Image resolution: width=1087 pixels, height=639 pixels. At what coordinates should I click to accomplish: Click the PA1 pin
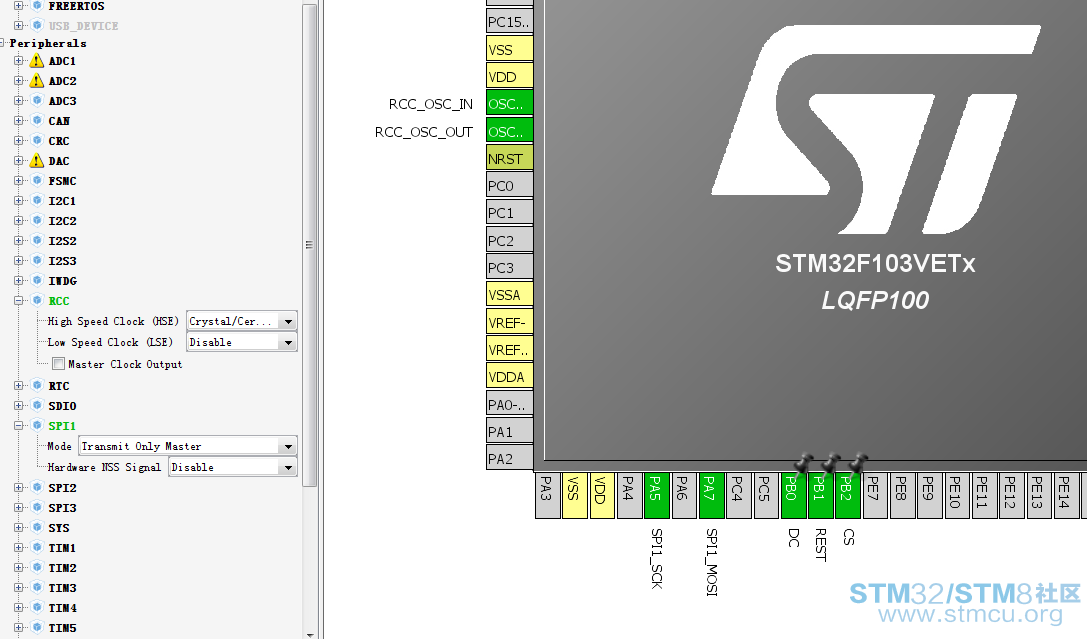tap(510, 432)
